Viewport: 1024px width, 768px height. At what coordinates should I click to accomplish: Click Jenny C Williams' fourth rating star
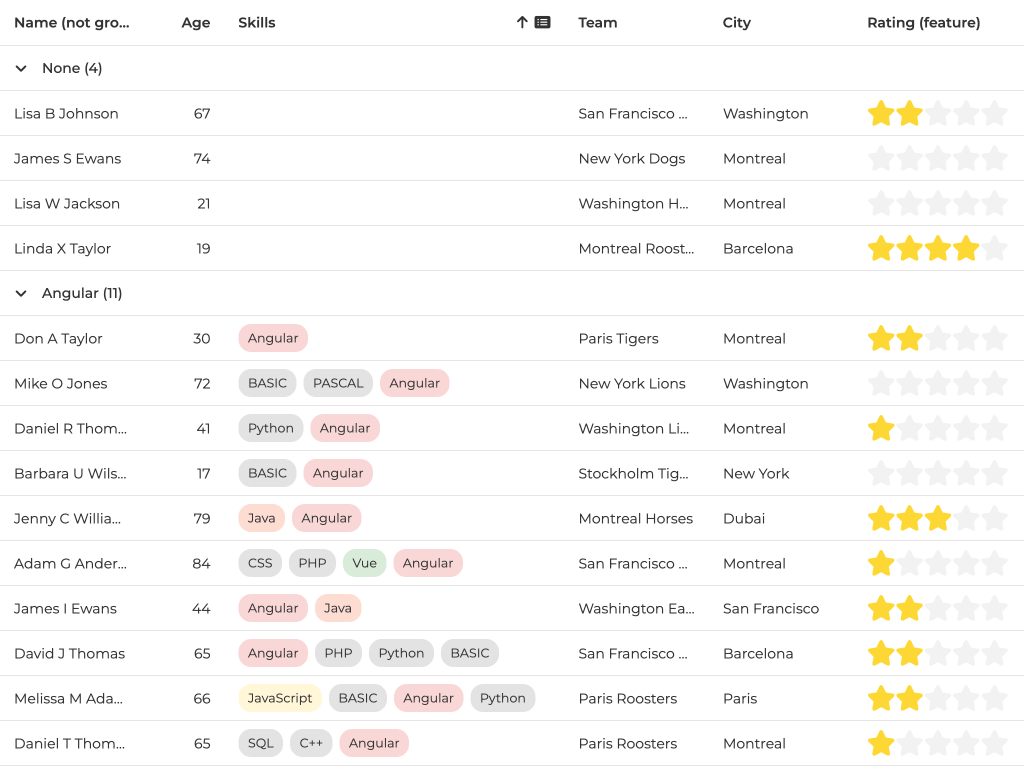tap(966, 518)
